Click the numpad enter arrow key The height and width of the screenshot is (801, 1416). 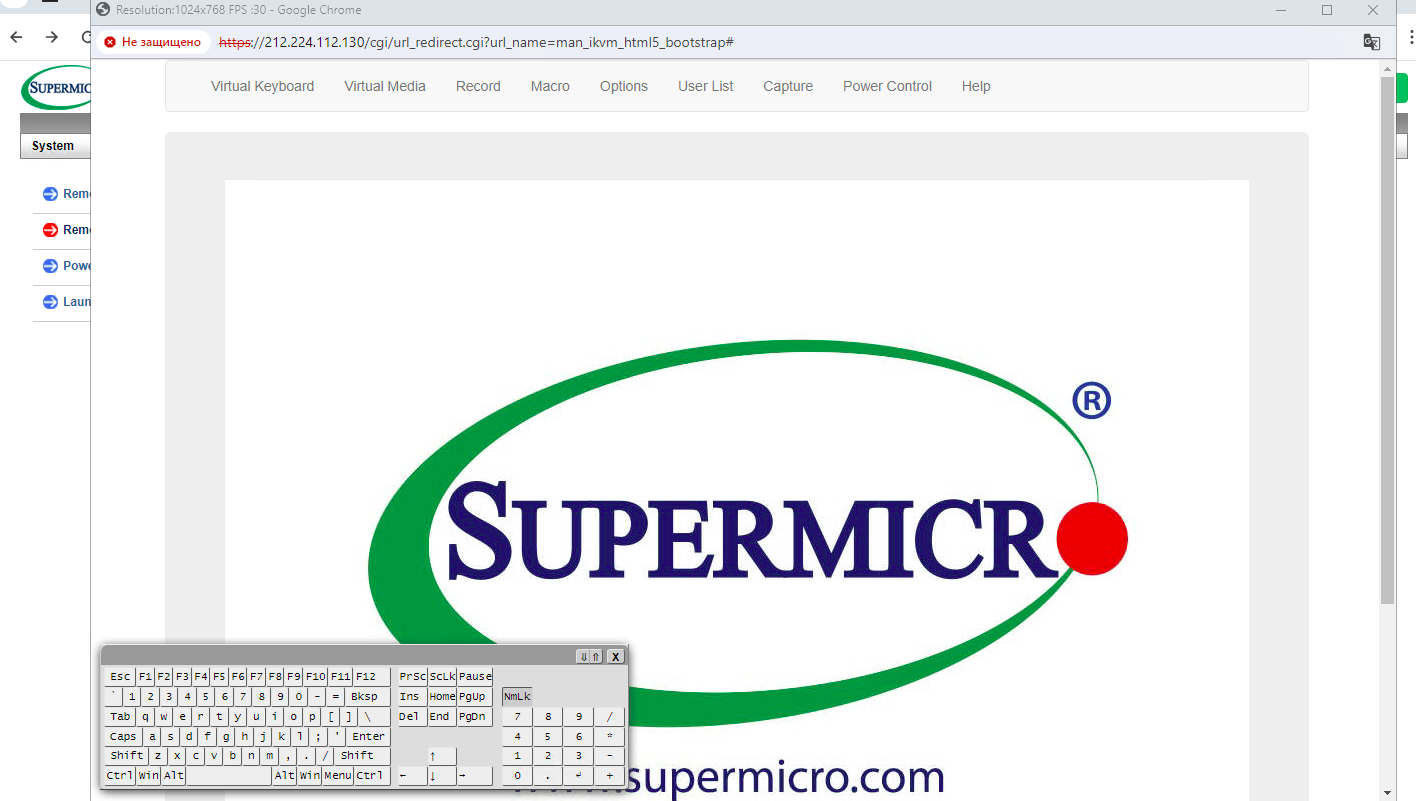[x=579, y=776]
